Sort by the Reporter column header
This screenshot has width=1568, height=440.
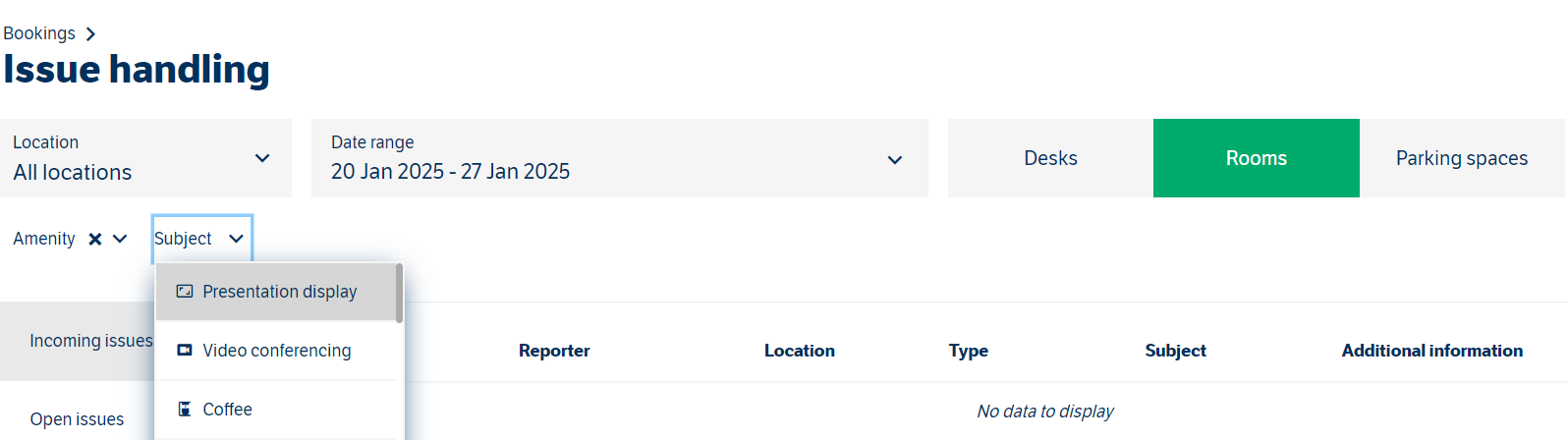[554, 351]
